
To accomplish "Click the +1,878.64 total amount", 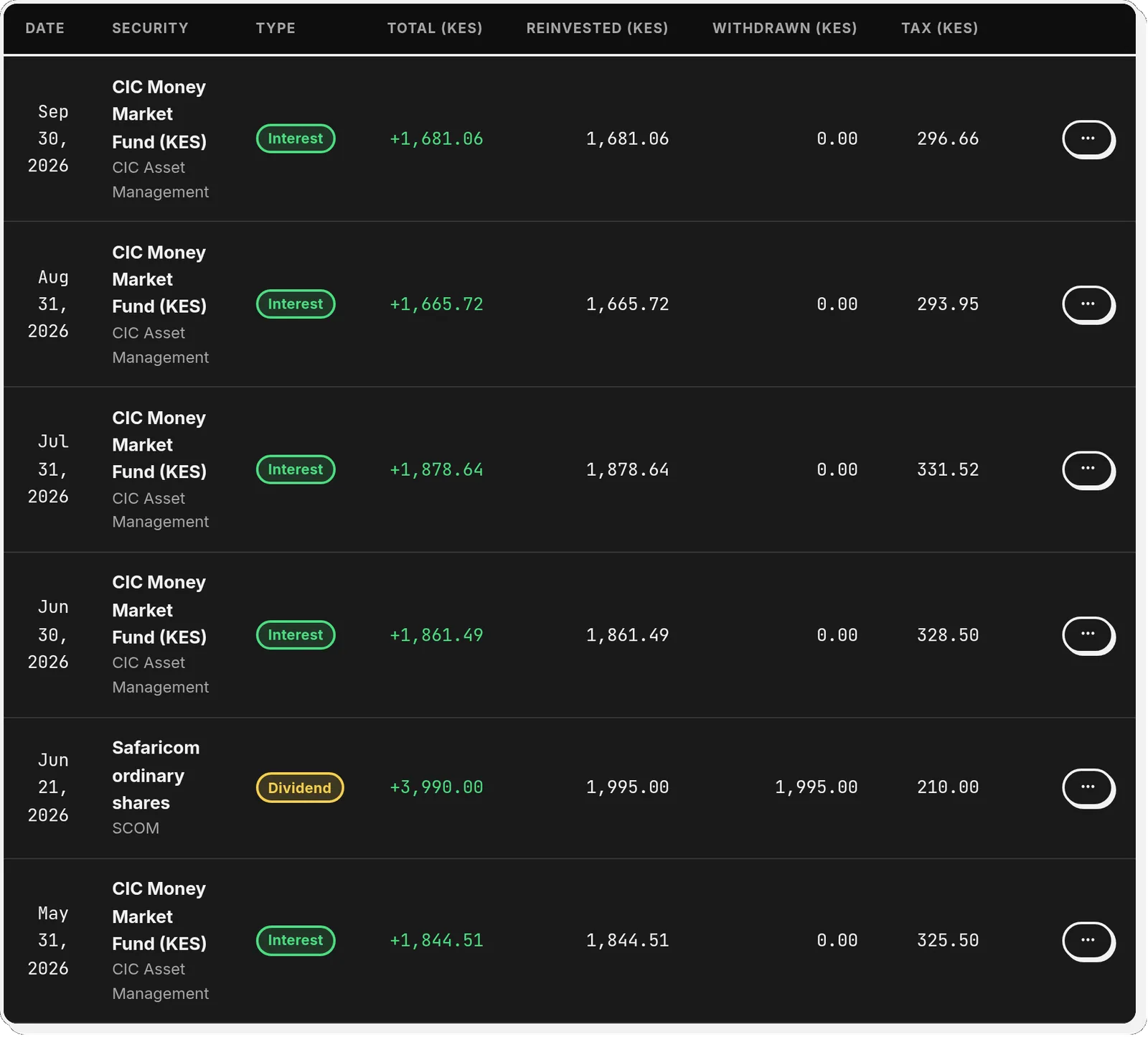I will 436,469.
